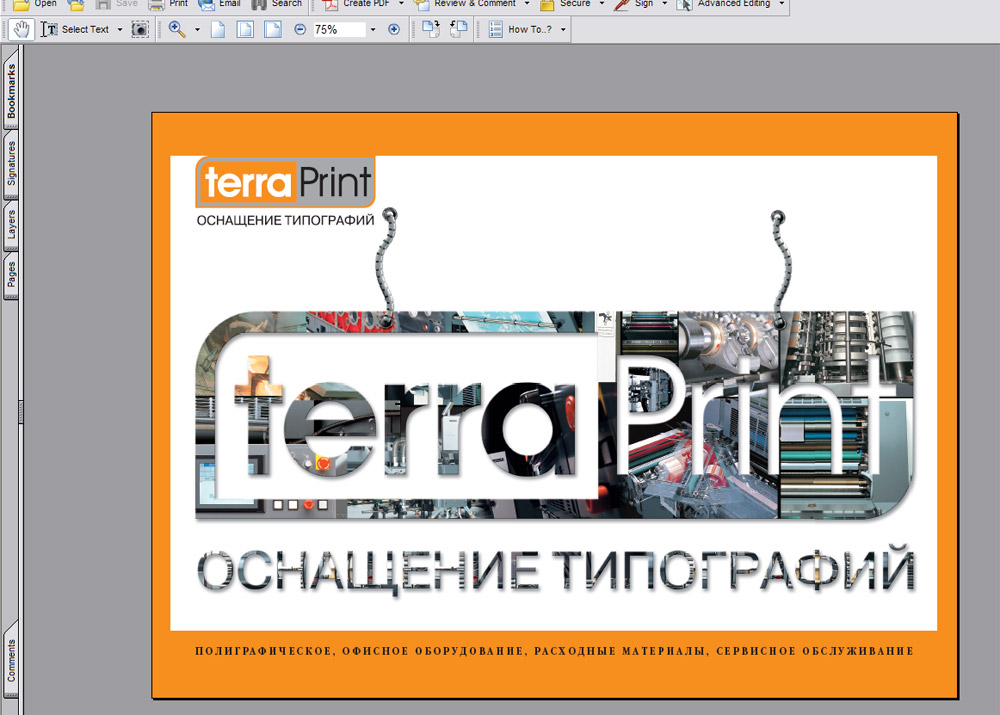The height and width of the screenshot is (715, 1000).
Task: Send the PDF using the Email button
Action: 219,4
